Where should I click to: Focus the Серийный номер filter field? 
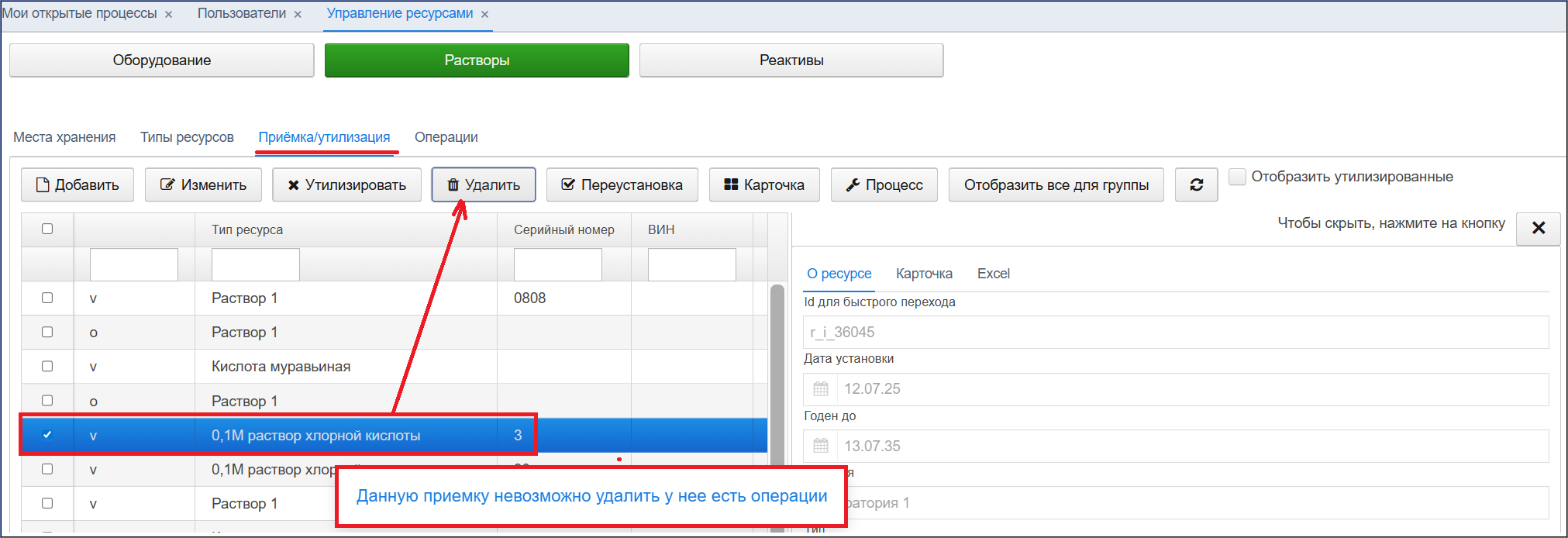(558, 265)
